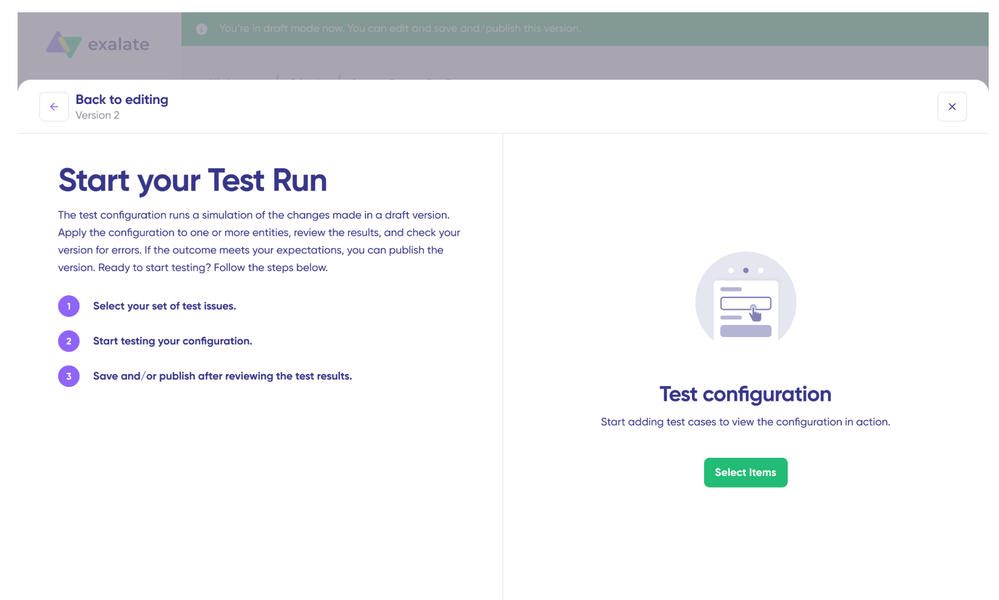Click the step 2 number circle
Image resolution: width=999 pixels, height=600 pixels.
(x=69, y=341)
